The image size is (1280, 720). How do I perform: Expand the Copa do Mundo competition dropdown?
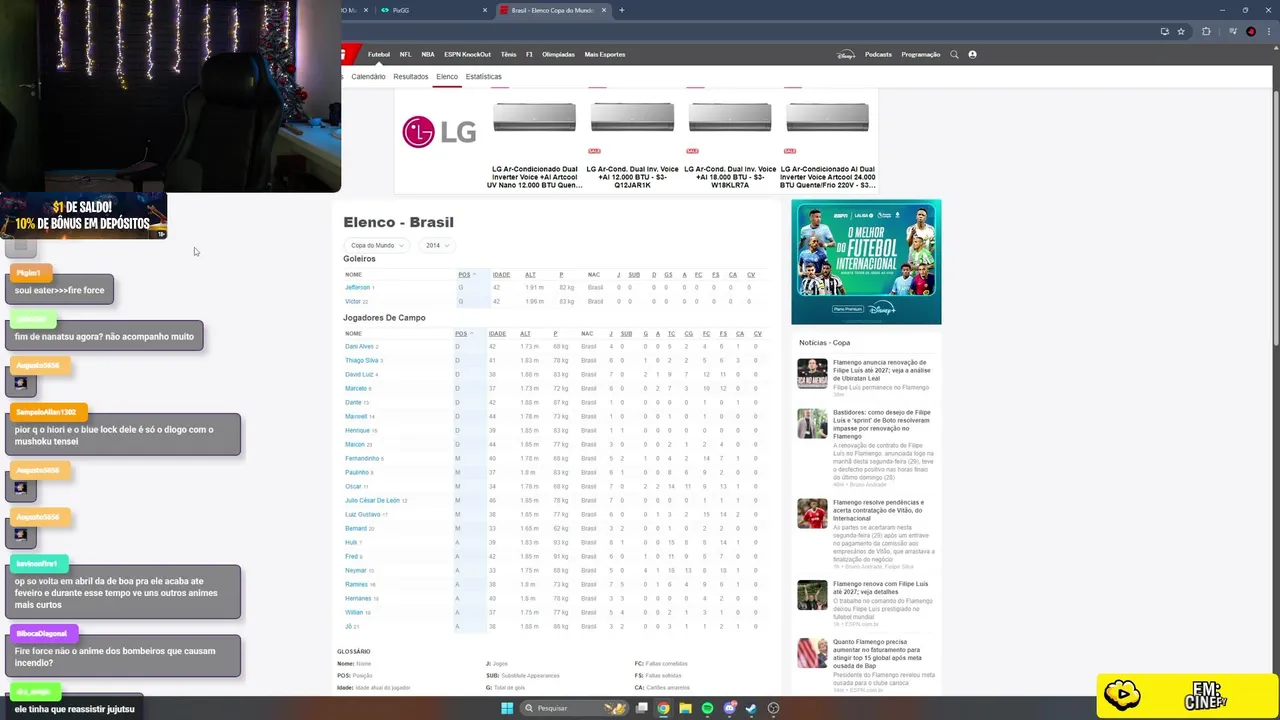point(376,245)
